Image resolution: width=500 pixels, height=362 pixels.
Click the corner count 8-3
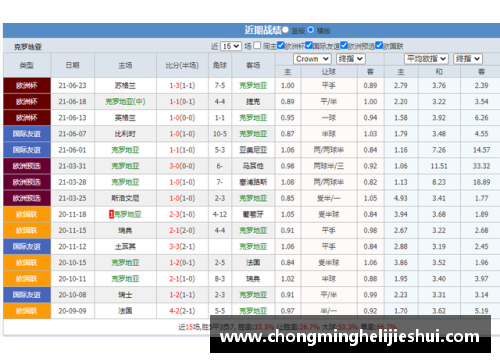click(x=220, y=279)
